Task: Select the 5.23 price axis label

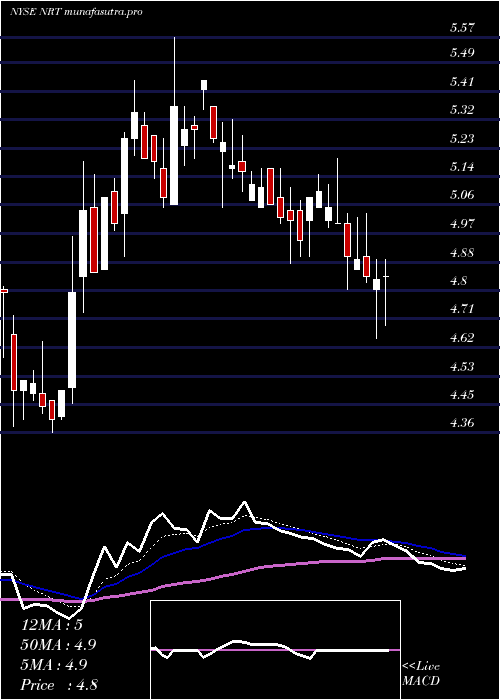Action: 462,139
